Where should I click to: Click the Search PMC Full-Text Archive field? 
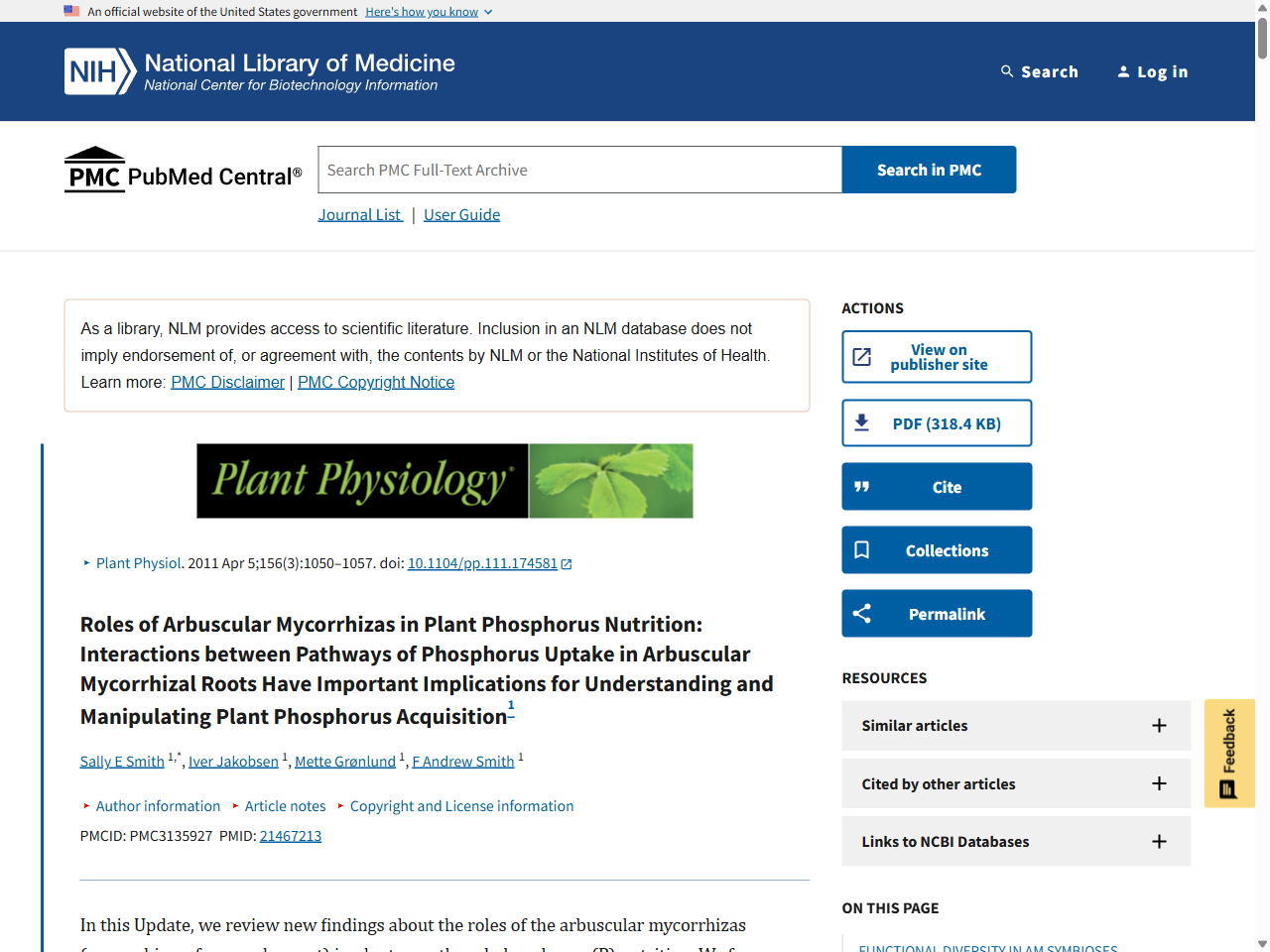[579, 170]
